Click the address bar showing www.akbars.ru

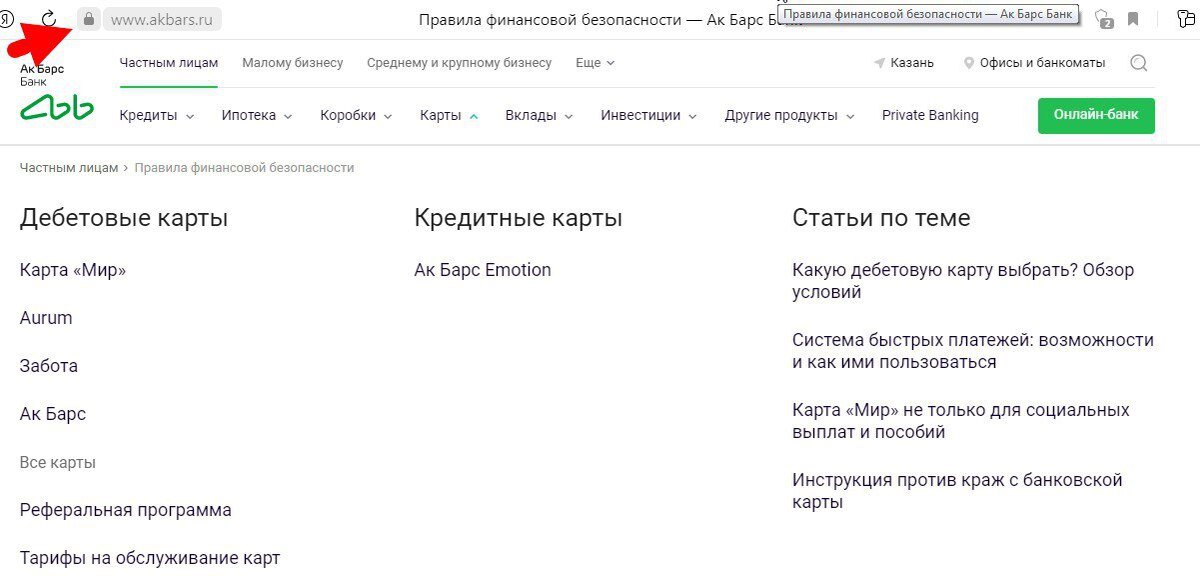(x=163, y=17)
